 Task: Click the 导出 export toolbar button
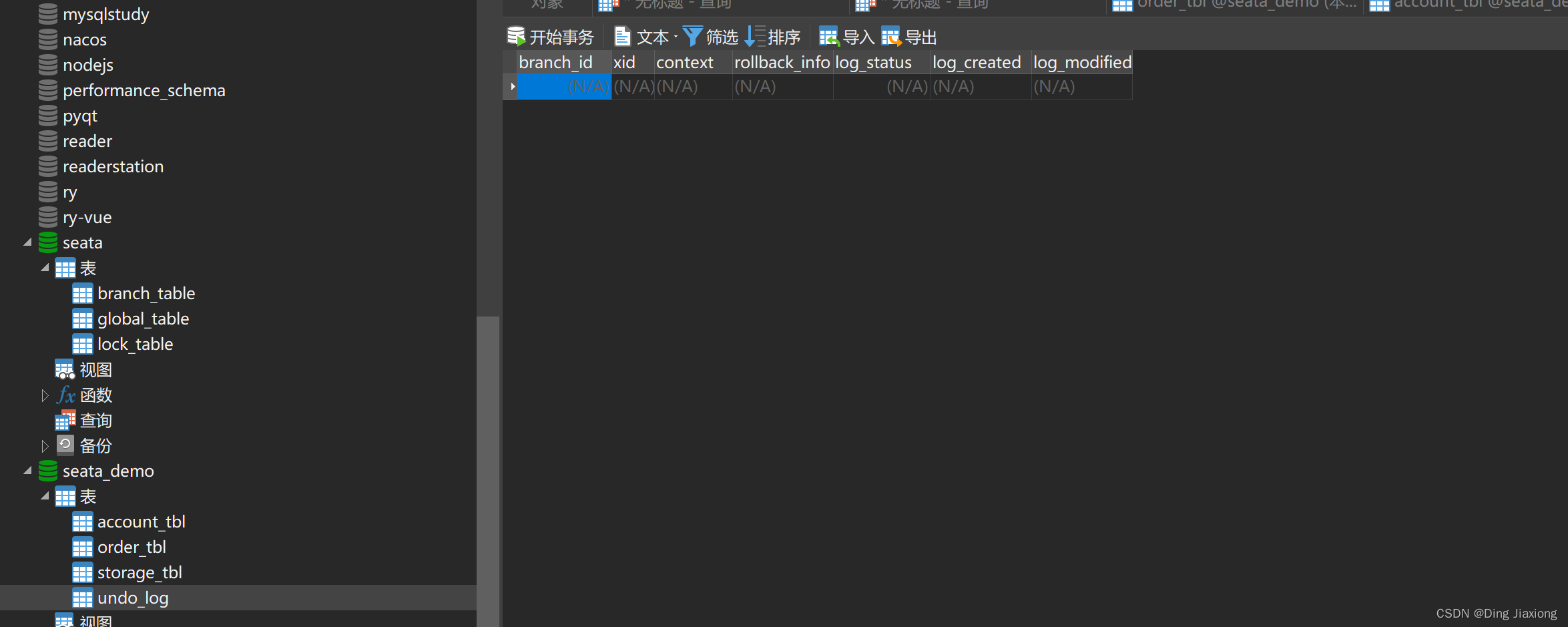tap(909, 37)
